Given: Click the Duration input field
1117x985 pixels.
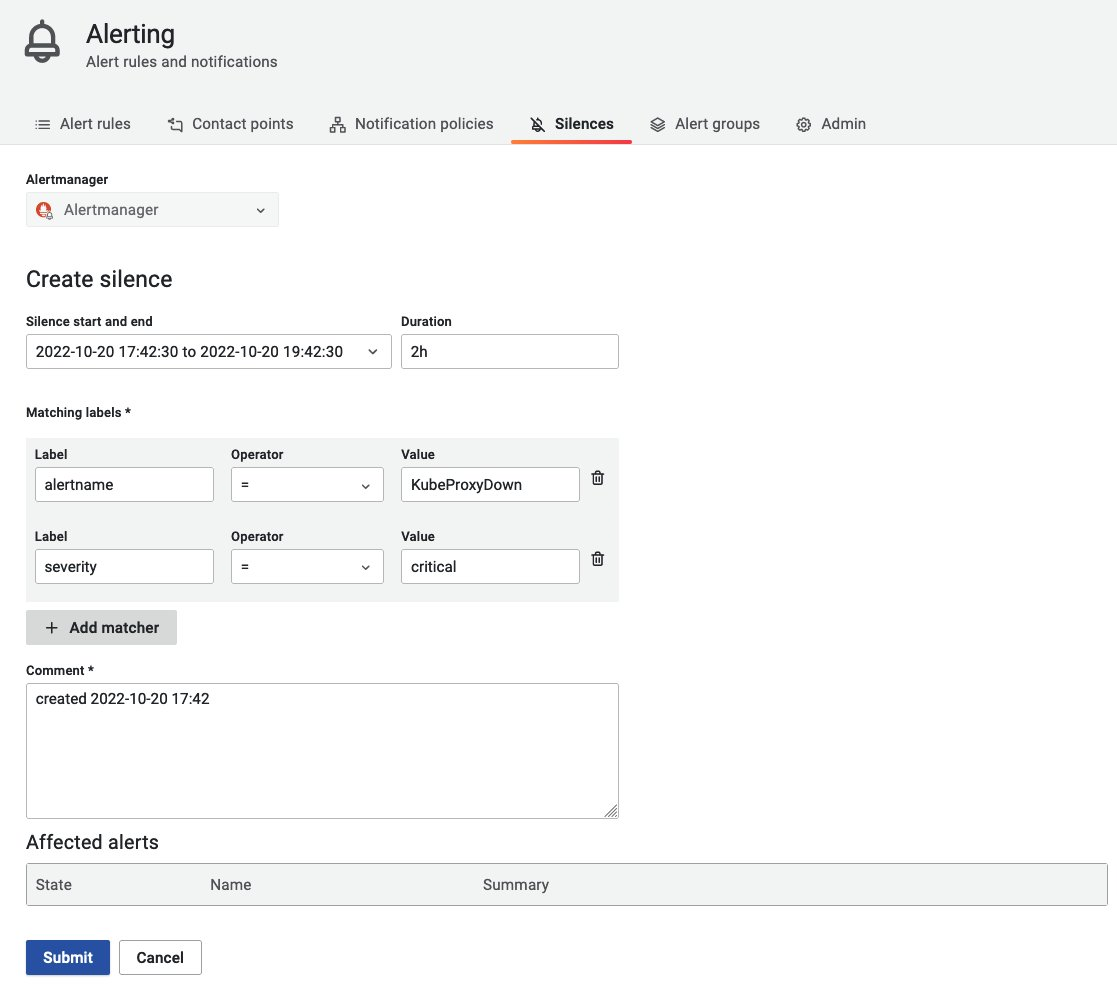Looking at the screenshot, I should click(x=509, y=351).
